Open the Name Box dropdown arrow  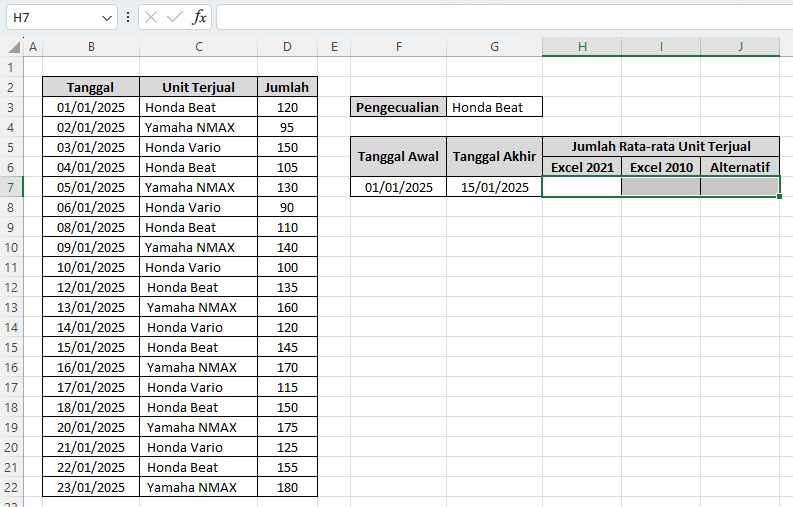click(108, 18)
